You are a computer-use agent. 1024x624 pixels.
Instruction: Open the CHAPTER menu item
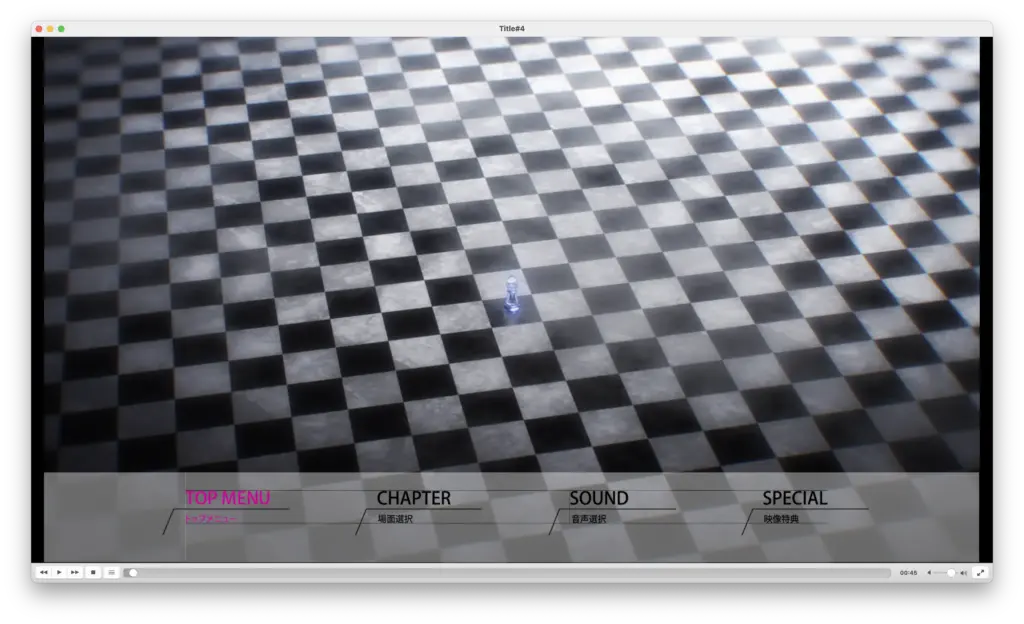pos(413,498)
